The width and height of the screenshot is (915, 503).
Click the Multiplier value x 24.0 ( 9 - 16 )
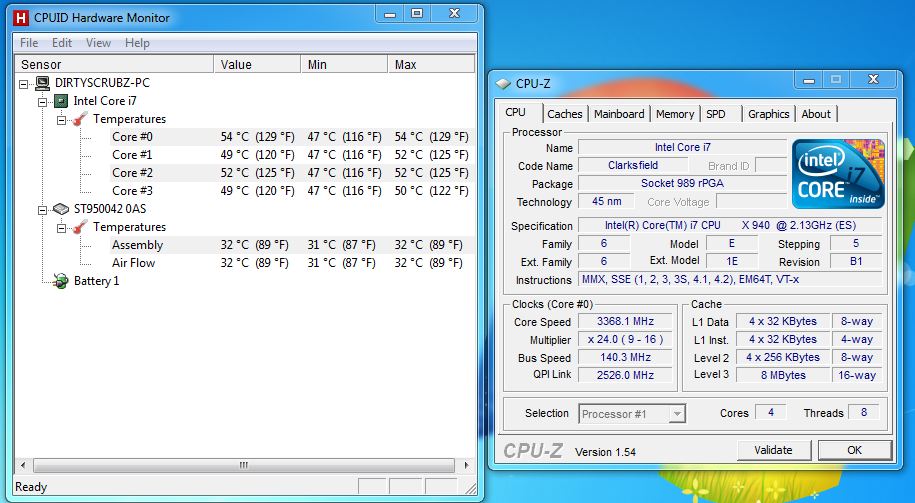tap(625, 339)
